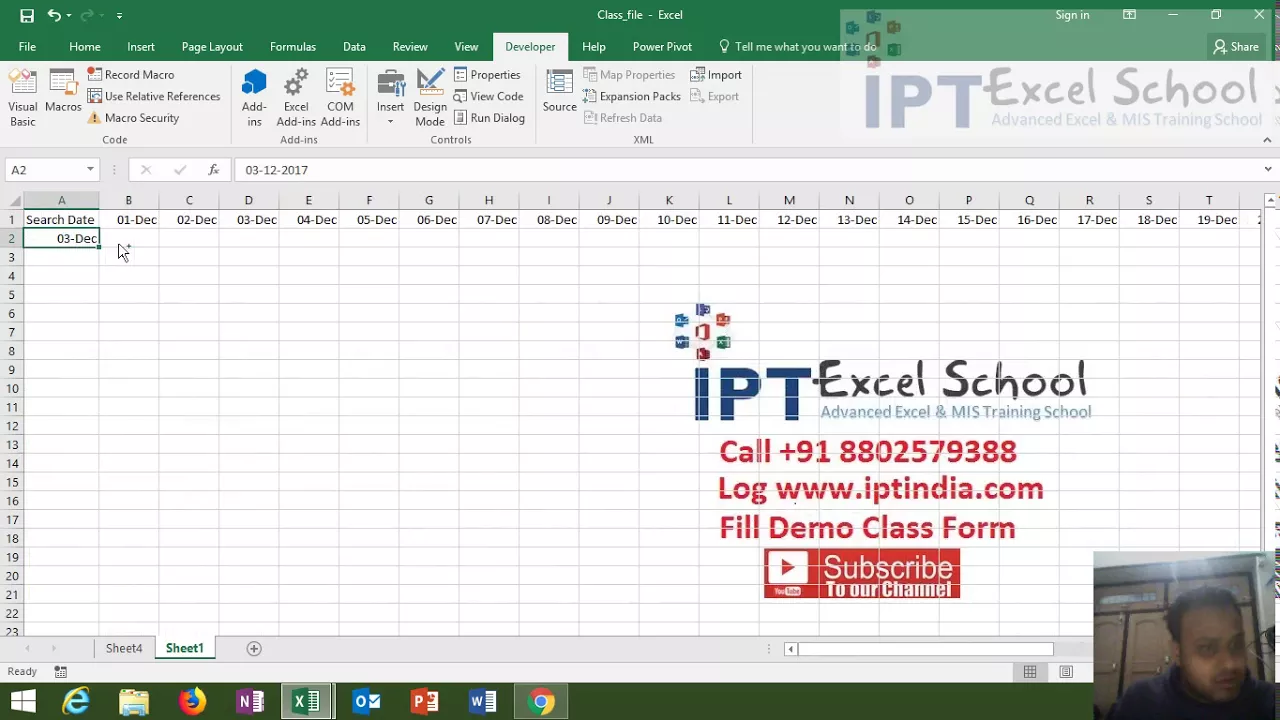Customize Quick Access Toolbar dropdown
The width and height of the screenshot is (1280, 720).
point(119,15)
